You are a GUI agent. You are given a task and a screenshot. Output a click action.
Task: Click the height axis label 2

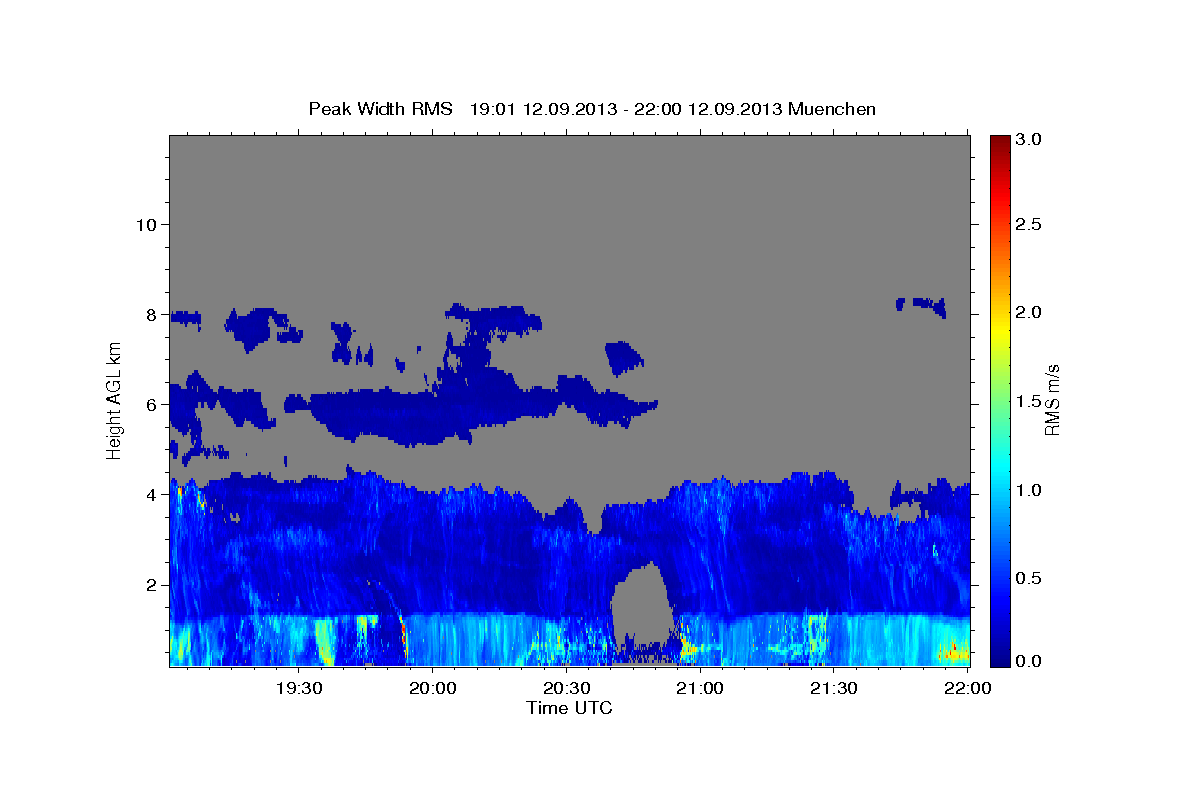[150, 584]
